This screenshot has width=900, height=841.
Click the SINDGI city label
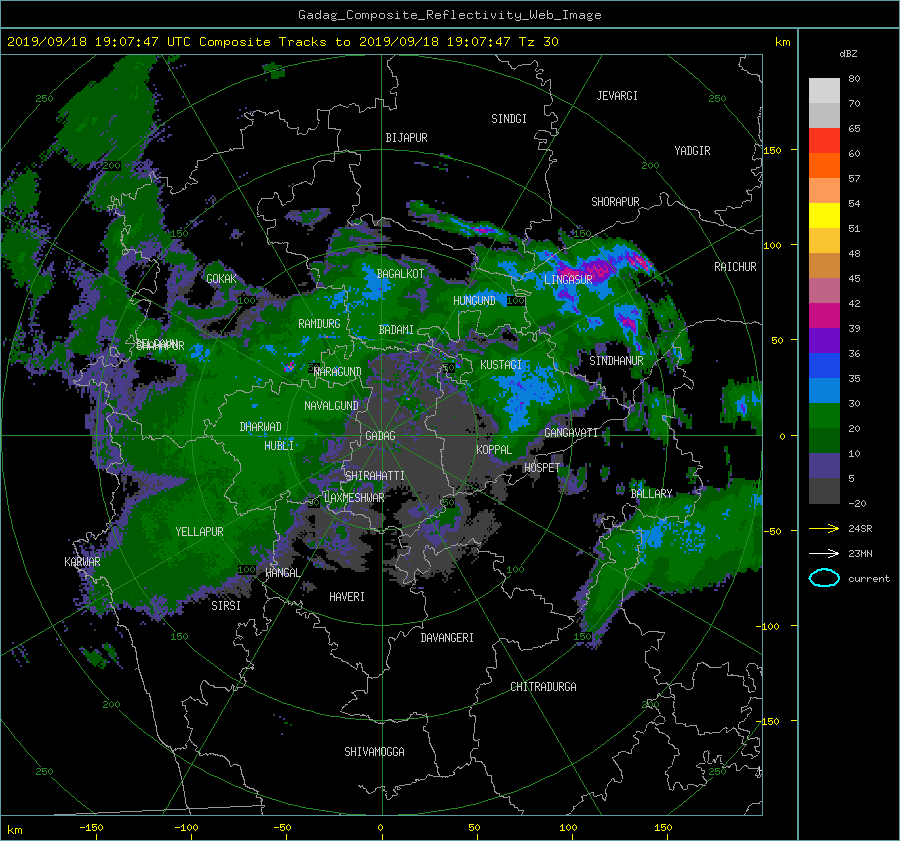pyautogui.click(x=509, y=119)
